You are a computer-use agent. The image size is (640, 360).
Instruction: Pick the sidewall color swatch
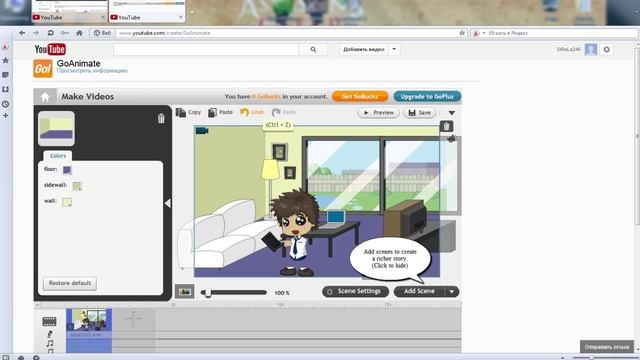pos(77,186)
